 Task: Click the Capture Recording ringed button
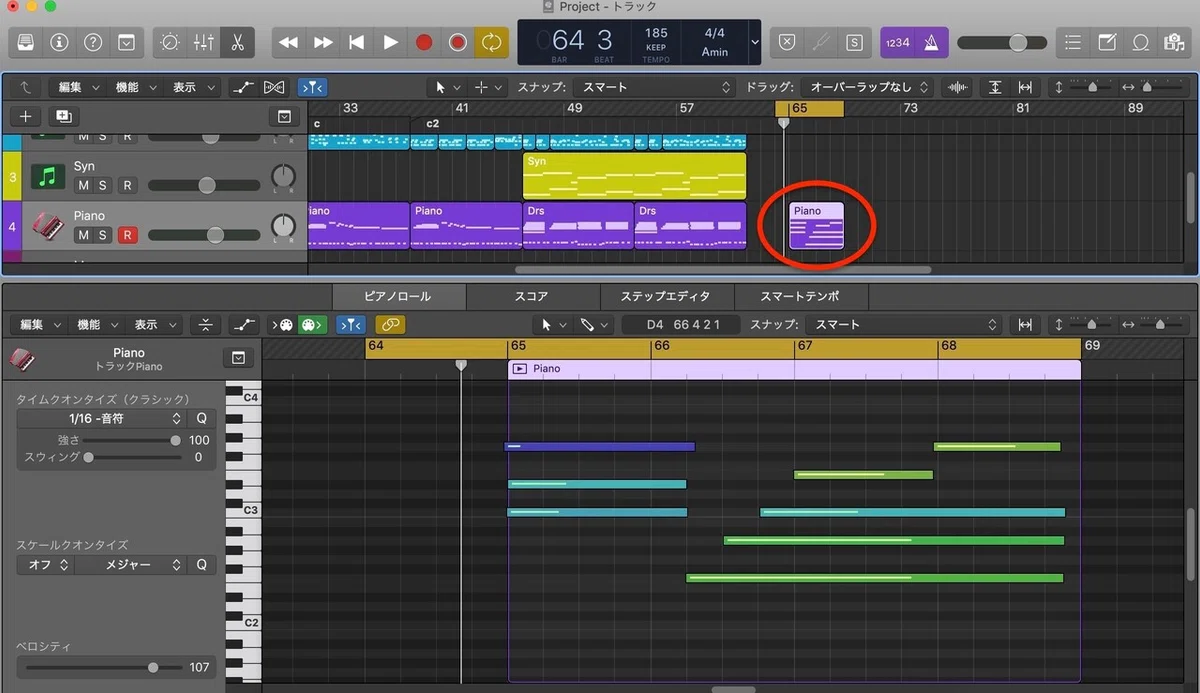[x=458, y=42]
